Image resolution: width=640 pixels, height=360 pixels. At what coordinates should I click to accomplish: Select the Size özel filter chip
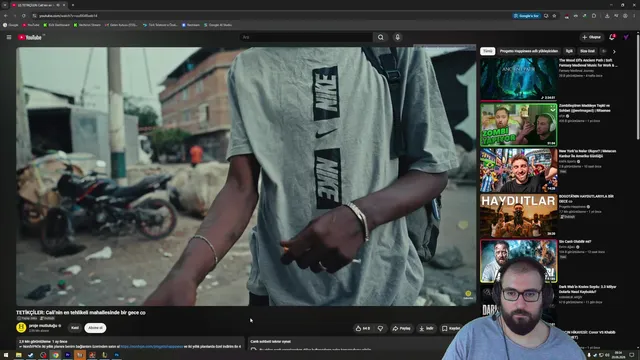coord(587,51)
